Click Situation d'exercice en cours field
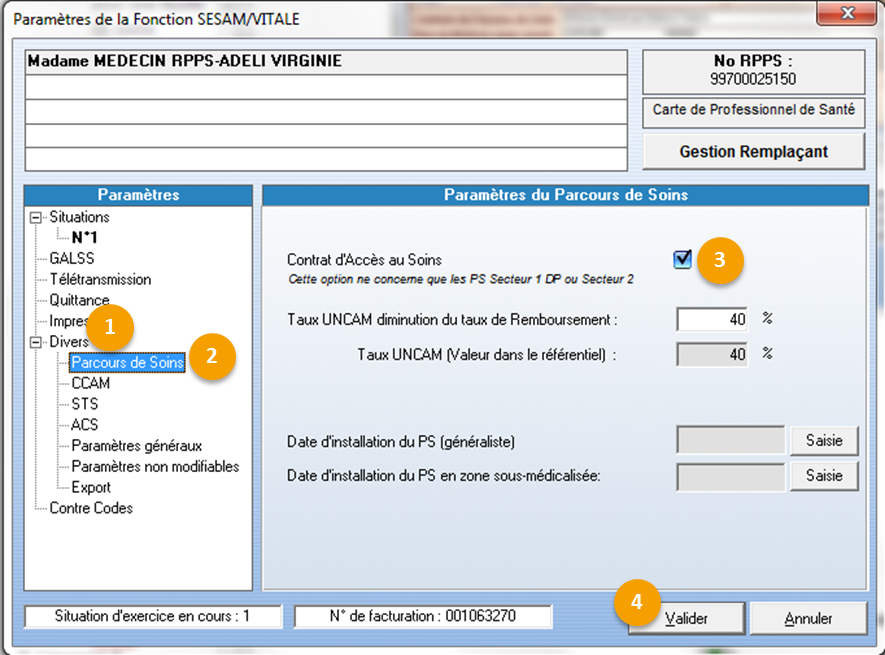 (152, 616)
